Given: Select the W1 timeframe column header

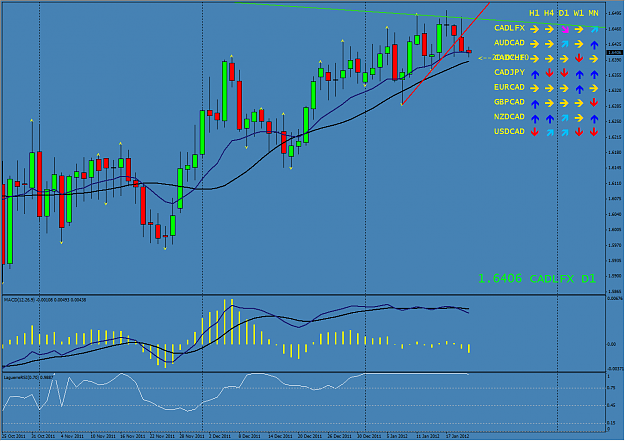Looking at the screenshot, I should [x=579, y=13].
